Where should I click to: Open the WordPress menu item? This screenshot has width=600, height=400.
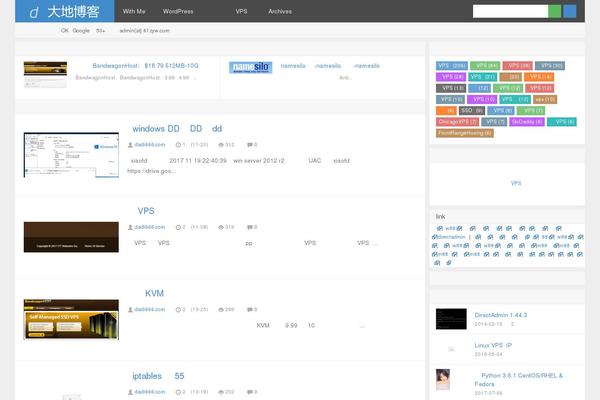point(178,11)
